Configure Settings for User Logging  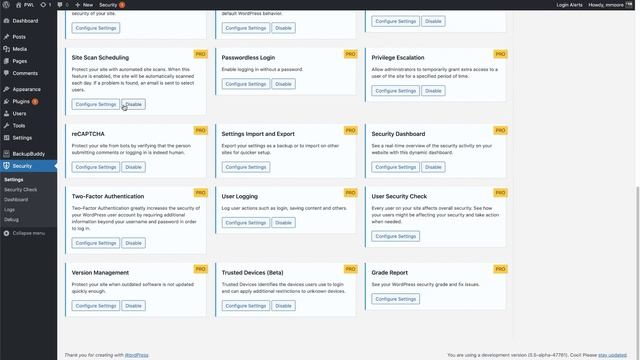246,223
